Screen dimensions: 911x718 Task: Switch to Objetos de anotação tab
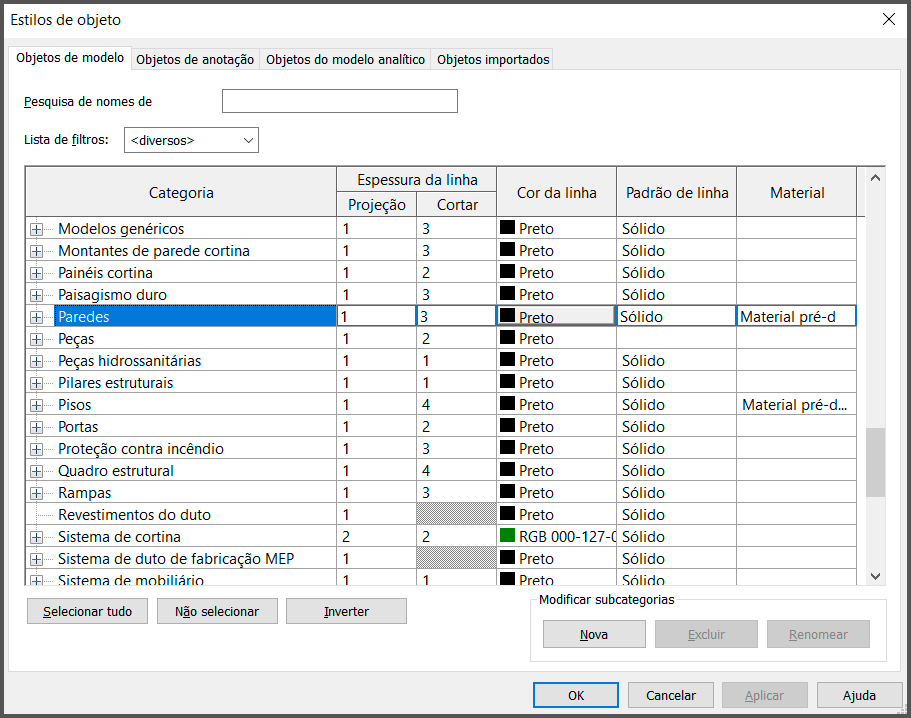[195, 60]
